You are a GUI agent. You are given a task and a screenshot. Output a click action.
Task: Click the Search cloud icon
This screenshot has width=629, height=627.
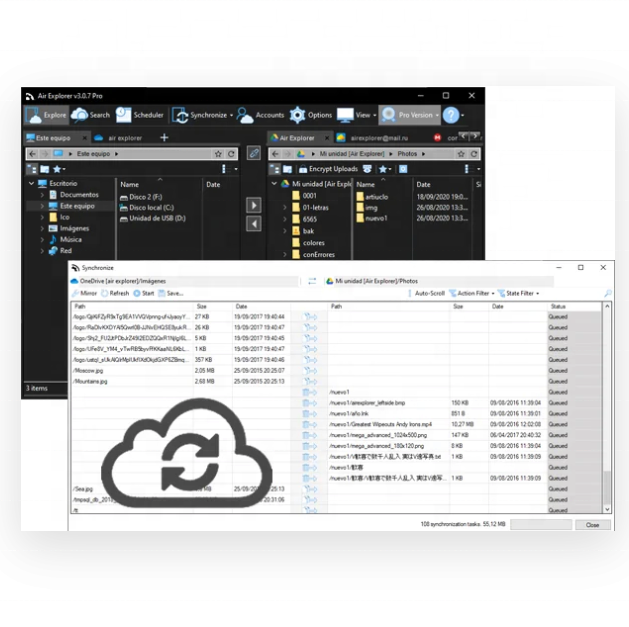[x=79, y=115]
